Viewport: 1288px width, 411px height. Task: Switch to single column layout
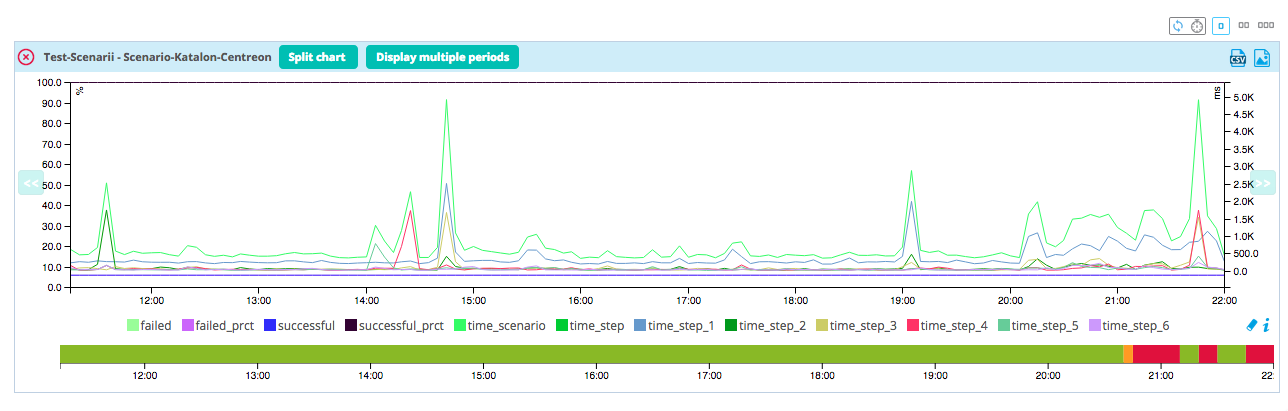pos(1221,25)
